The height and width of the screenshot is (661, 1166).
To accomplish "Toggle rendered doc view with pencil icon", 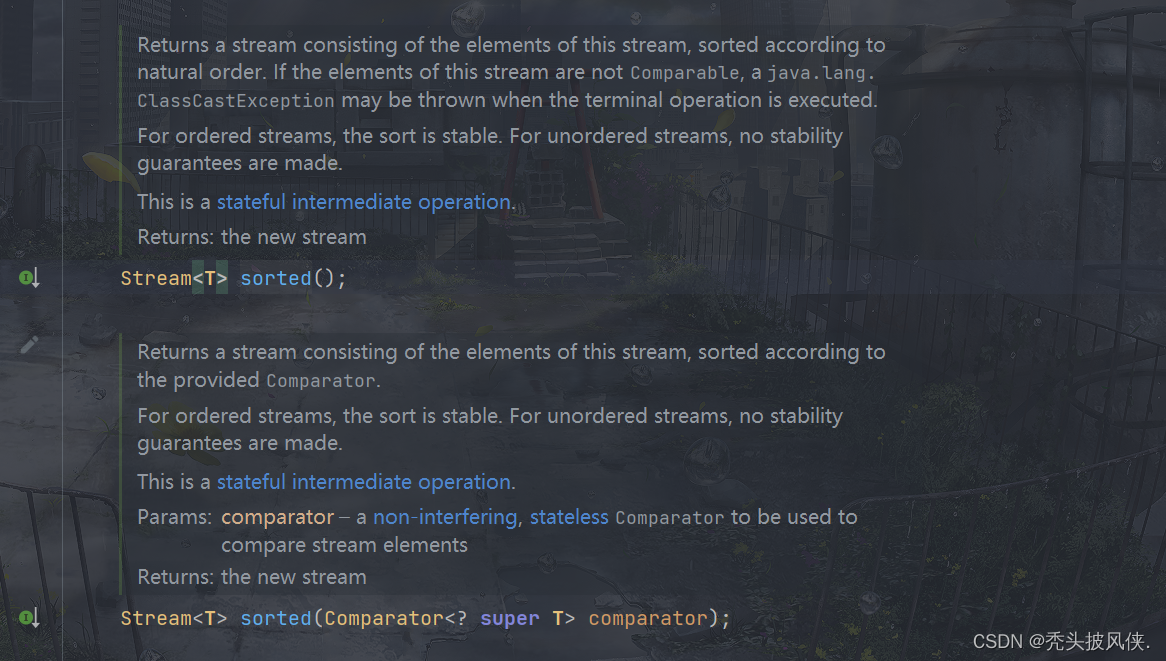I will (x=29, y=344).
